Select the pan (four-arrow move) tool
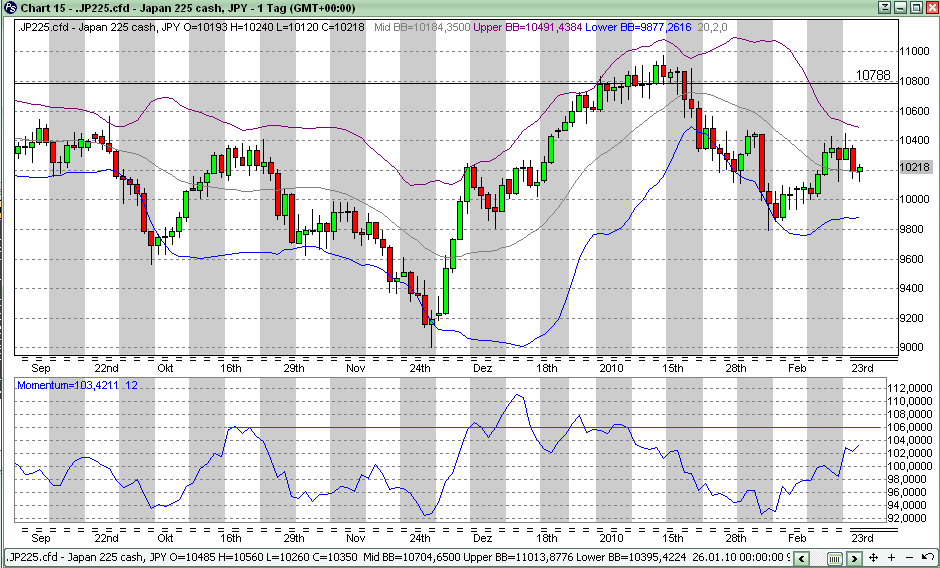The image size is (940, 568). tap(873, 558)
